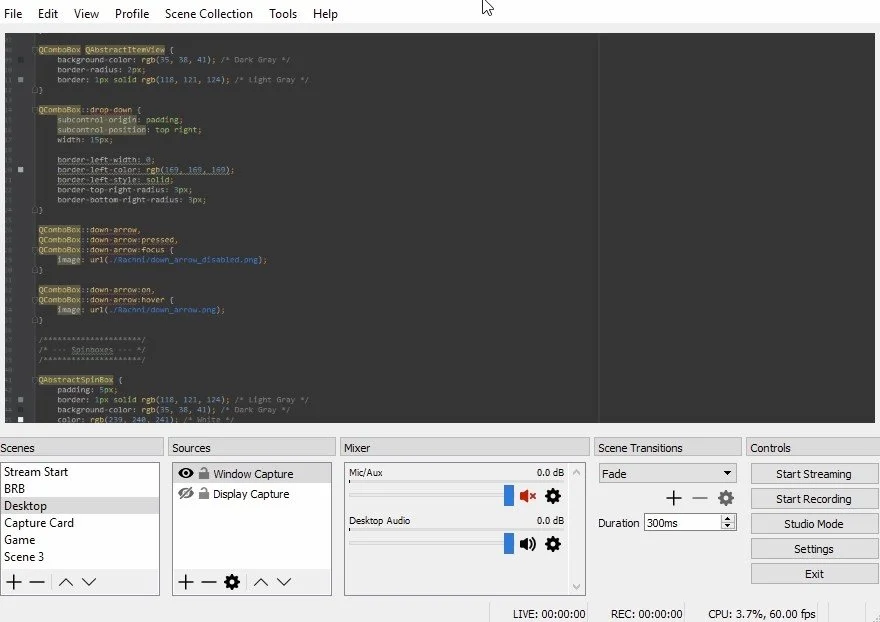Open the Profile menu
The width and height of the screenshot is (880, 622).
132,14
